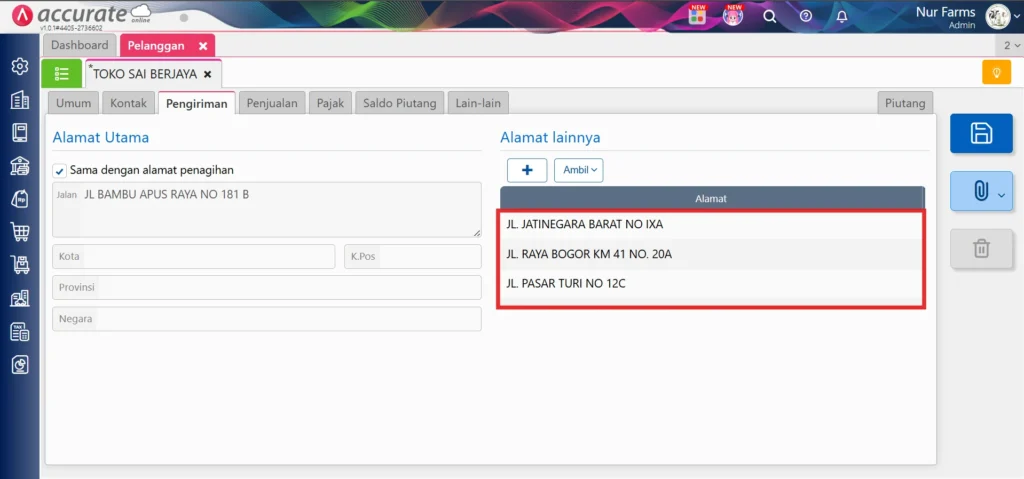The image size is (1024, 479).
Task: Click the Negara input field
Action: coord(266,319)
